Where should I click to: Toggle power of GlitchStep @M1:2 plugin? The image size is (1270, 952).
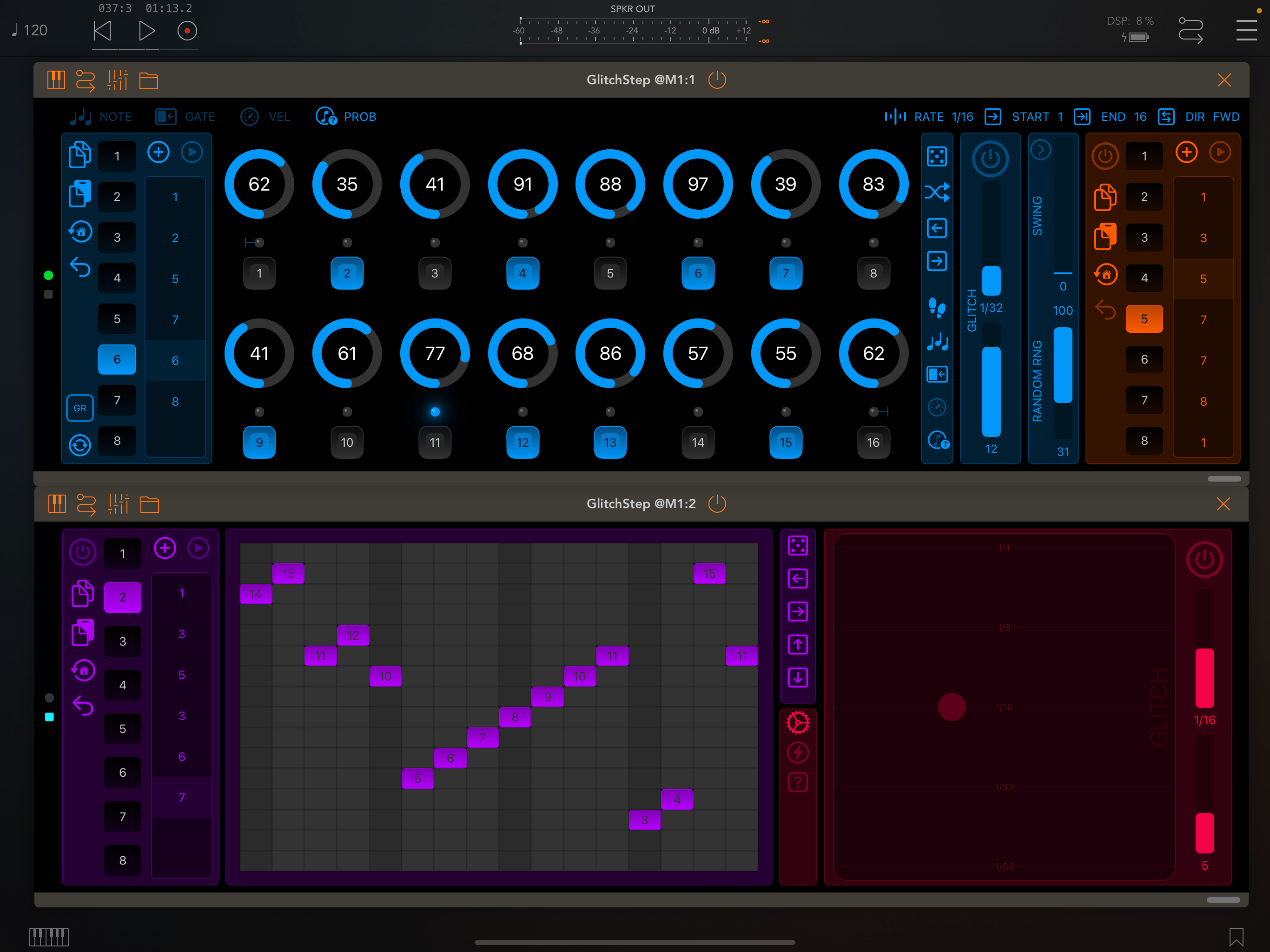click(x=717, y=503)
